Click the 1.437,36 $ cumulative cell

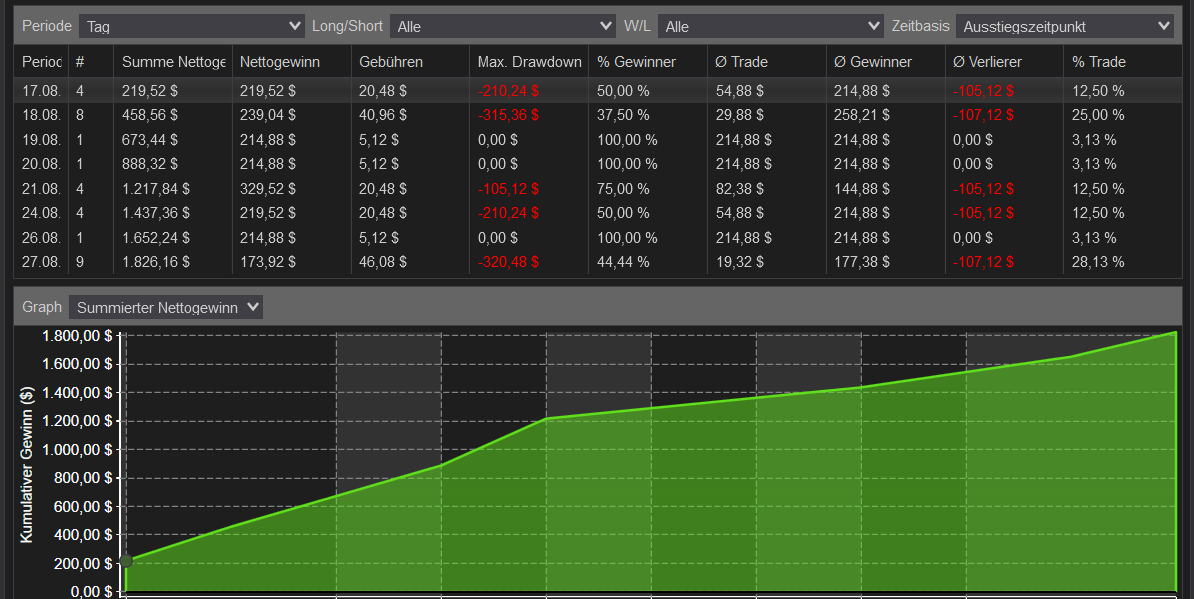point(156,213)
